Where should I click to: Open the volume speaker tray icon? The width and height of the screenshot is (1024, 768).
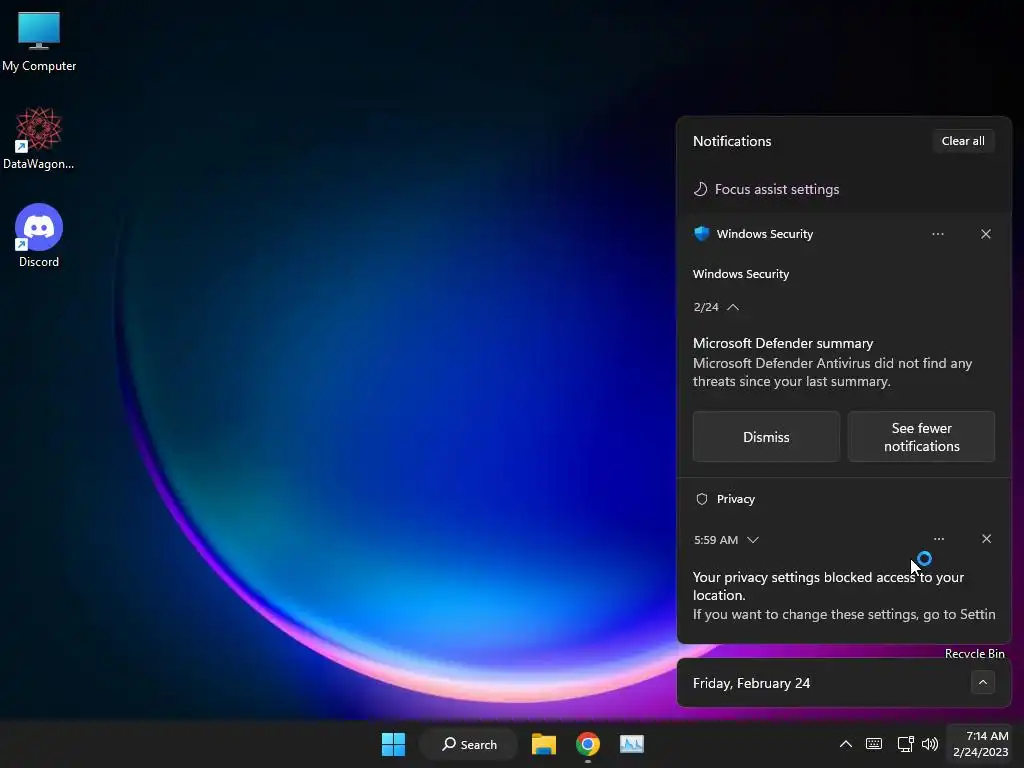tap(929, 744)
